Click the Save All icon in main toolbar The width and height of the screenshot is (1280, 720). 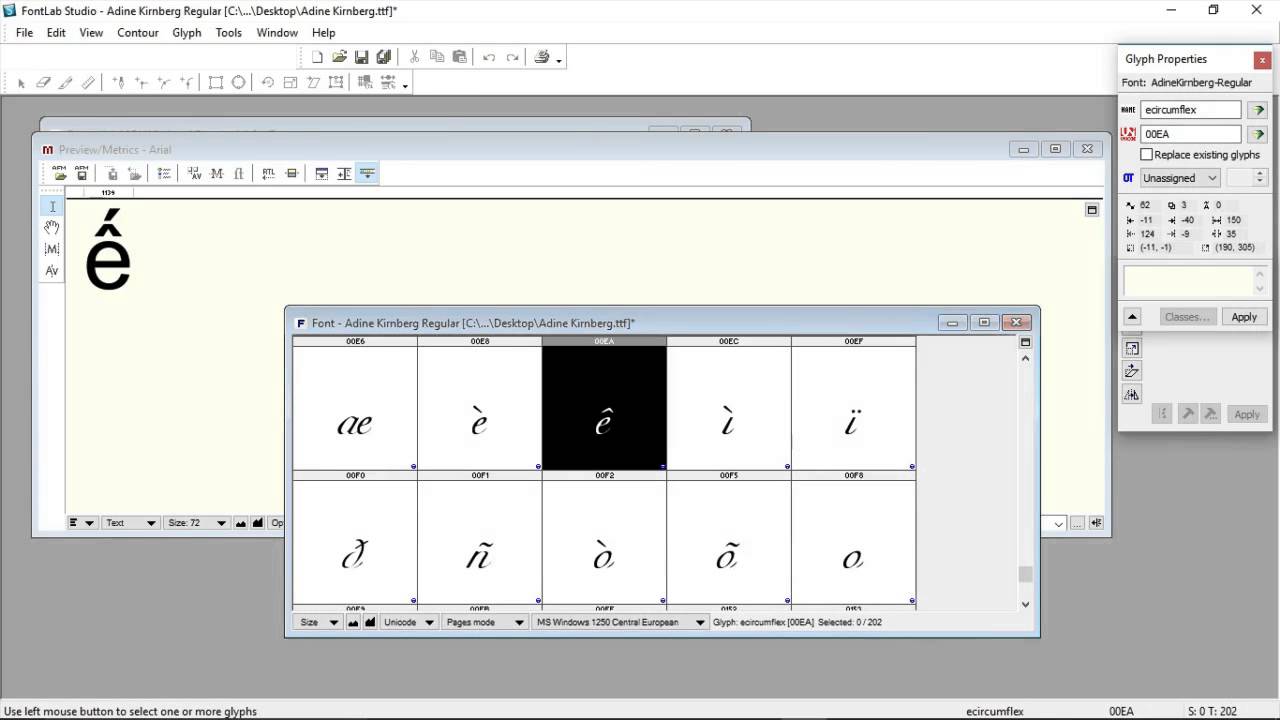click(x=384, y=57)
